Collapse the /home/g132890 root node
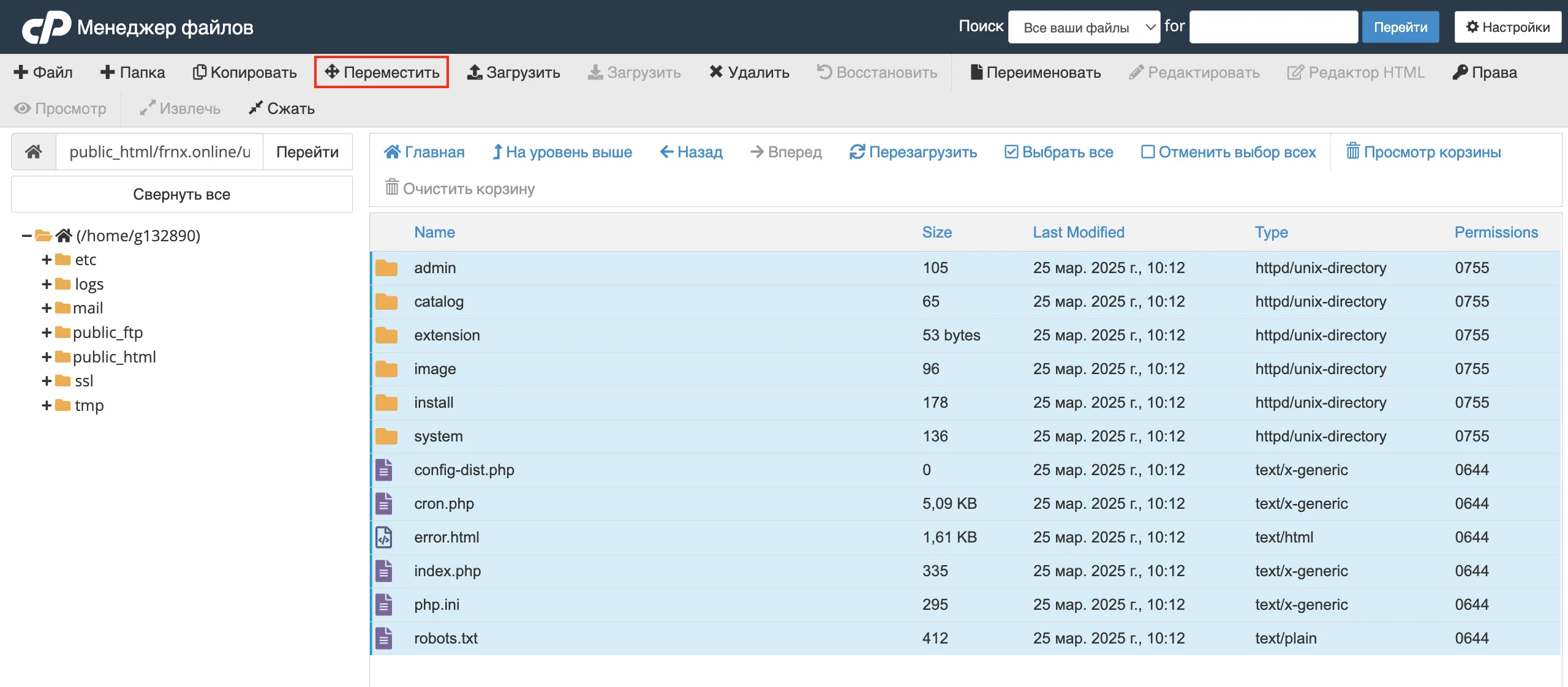This screenshot has width=1568, height=687. (26, 236)
